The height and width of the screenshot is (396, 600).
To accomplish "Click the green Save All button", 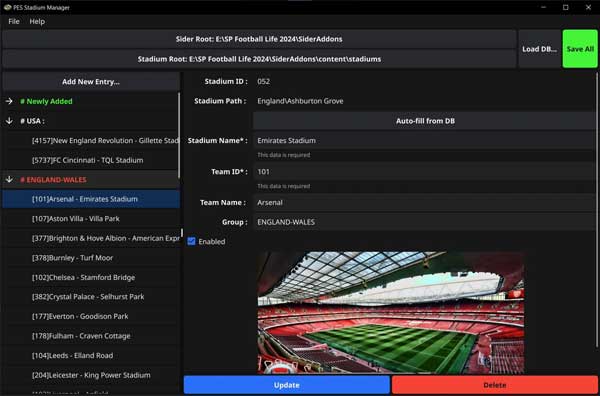I will point(580,49).
